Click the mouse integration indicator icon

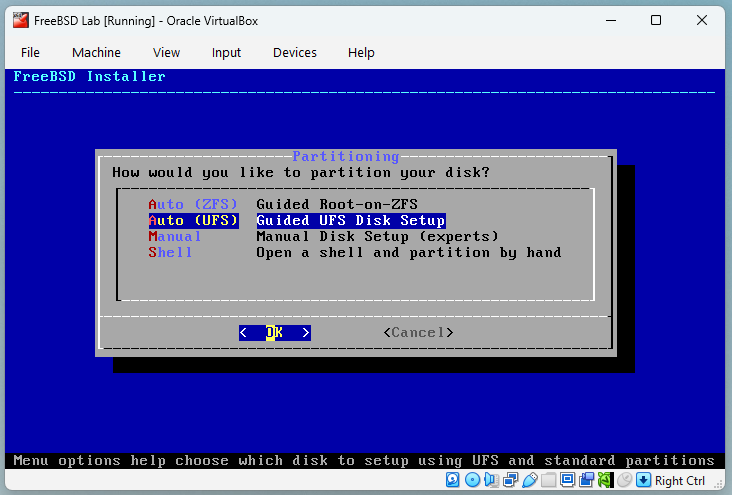coord(624,480)
